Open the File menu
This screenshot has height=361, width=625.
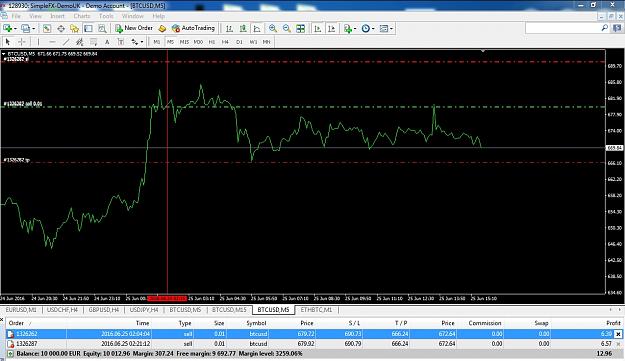point(16,16)
